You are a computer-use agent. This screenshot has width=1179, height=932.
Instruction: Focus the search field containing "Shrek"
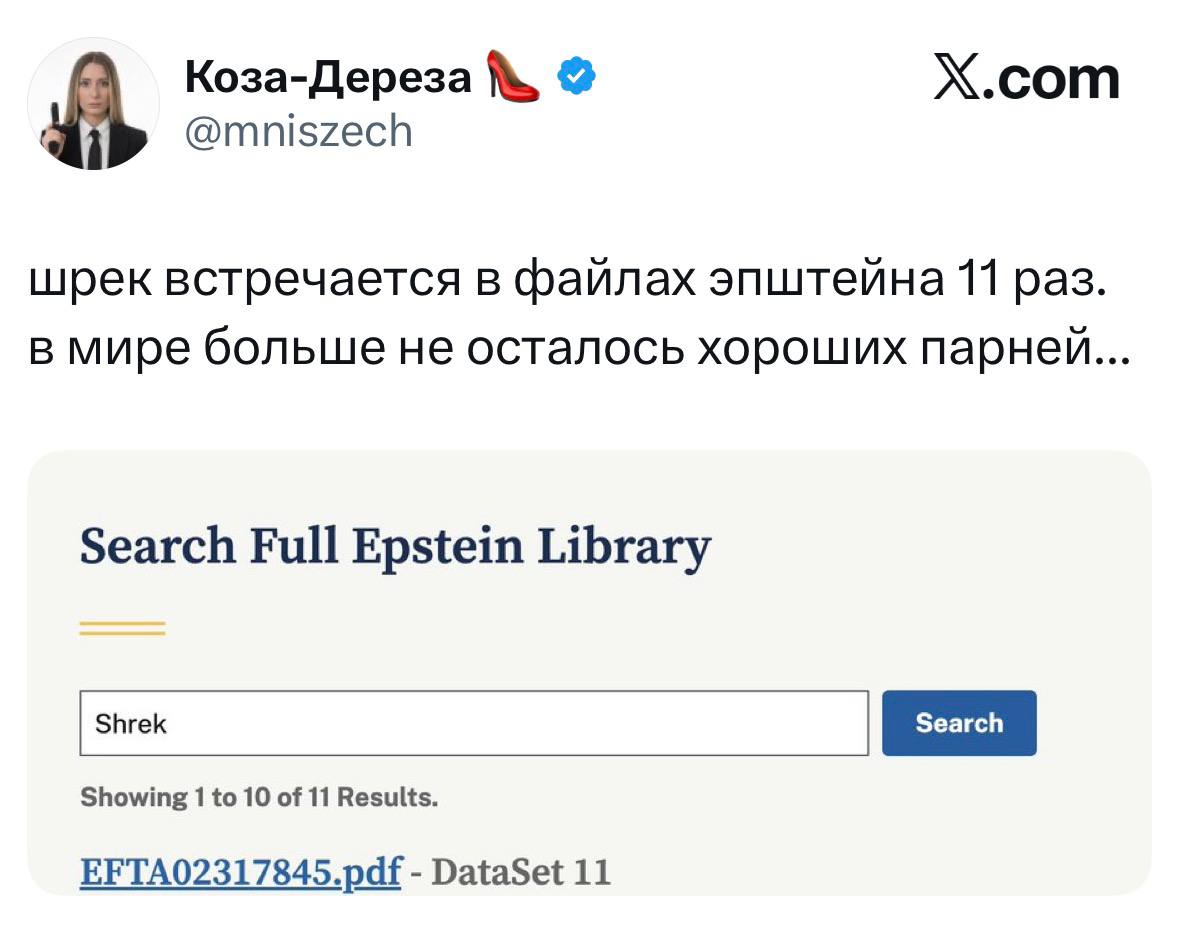pyautogui.click(x=473, y=723)
